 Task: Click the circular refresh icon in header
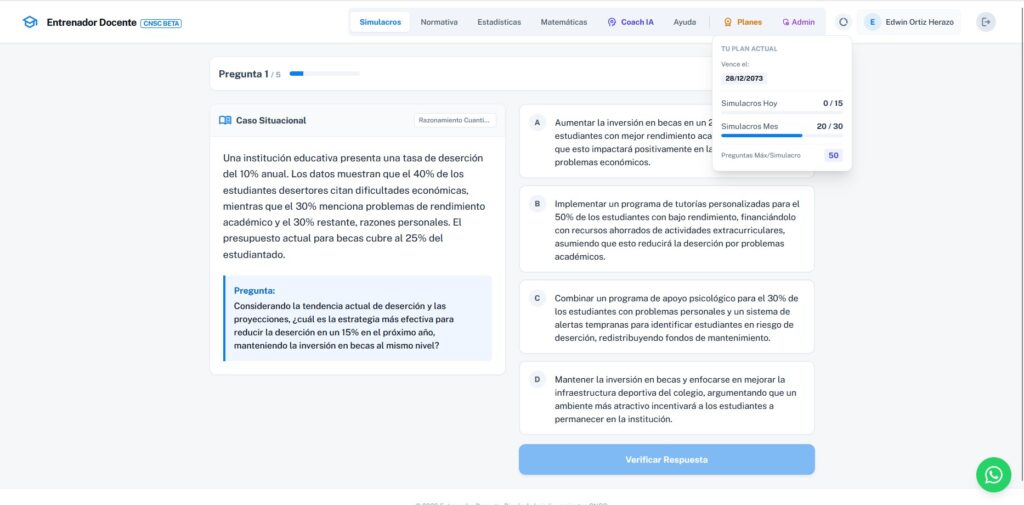pyautogui.click(x=843, y=22)
